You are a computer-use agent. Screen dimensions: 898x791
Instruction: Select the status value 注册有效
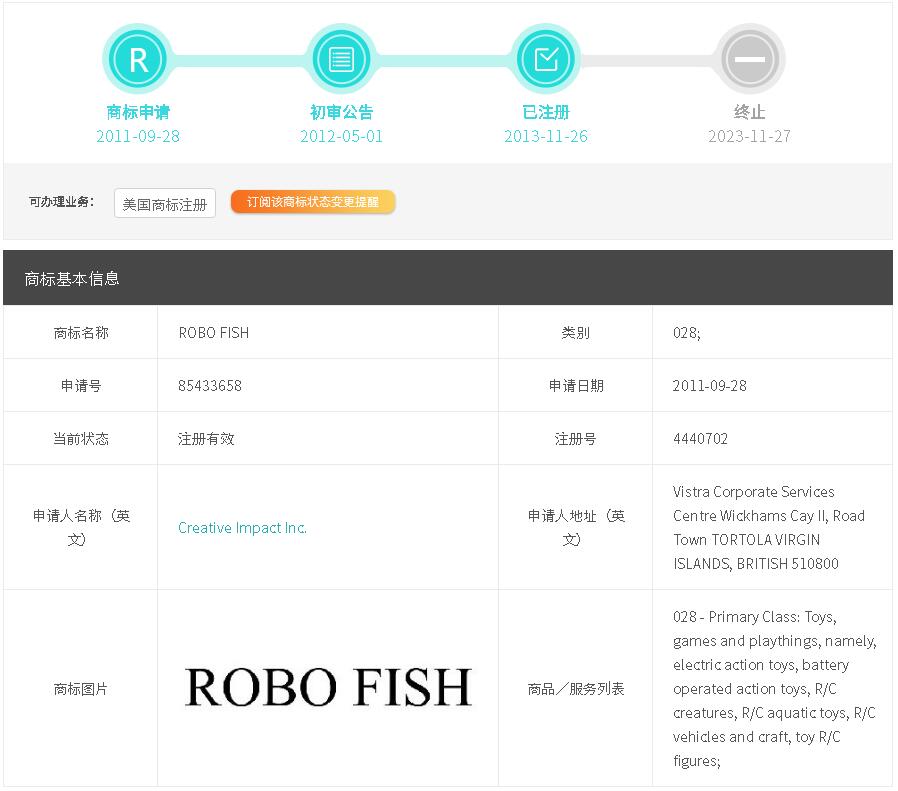(x=206, y=439)
